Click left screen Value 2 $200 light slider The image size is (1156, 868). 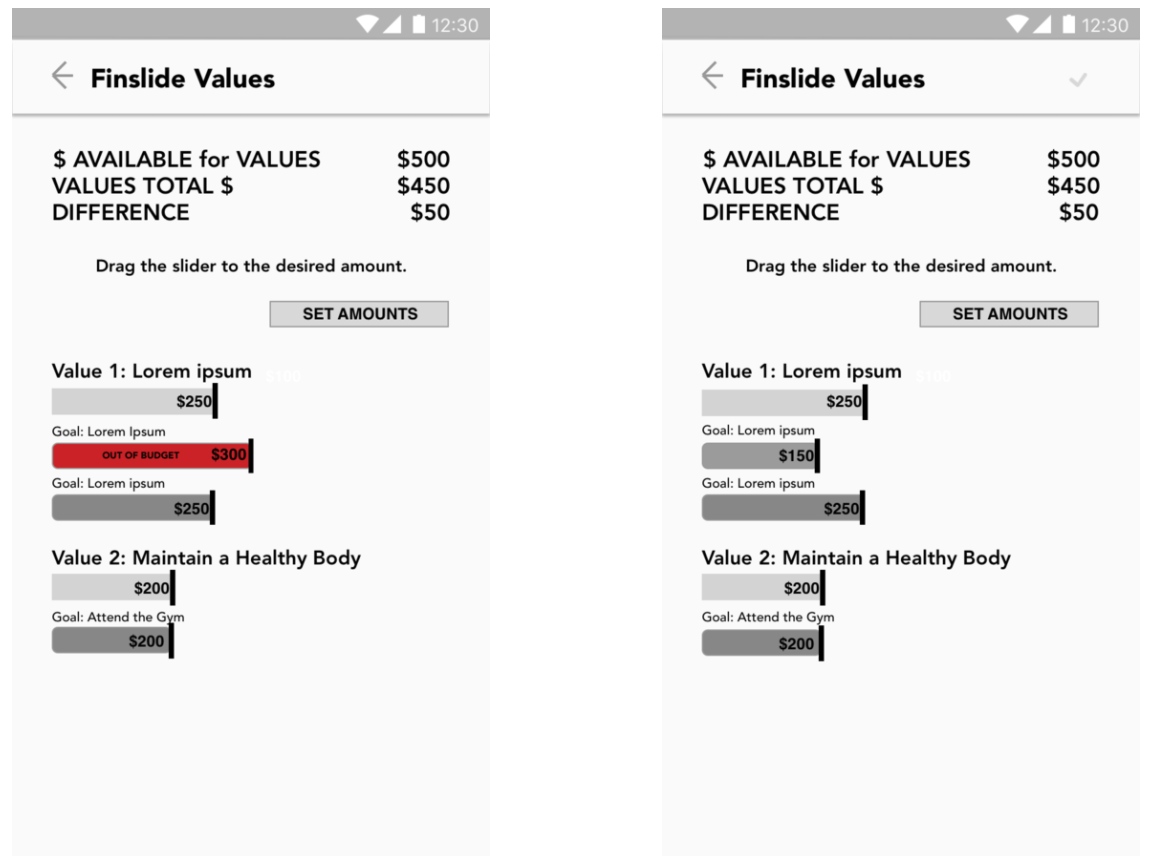tap(114, 588)
